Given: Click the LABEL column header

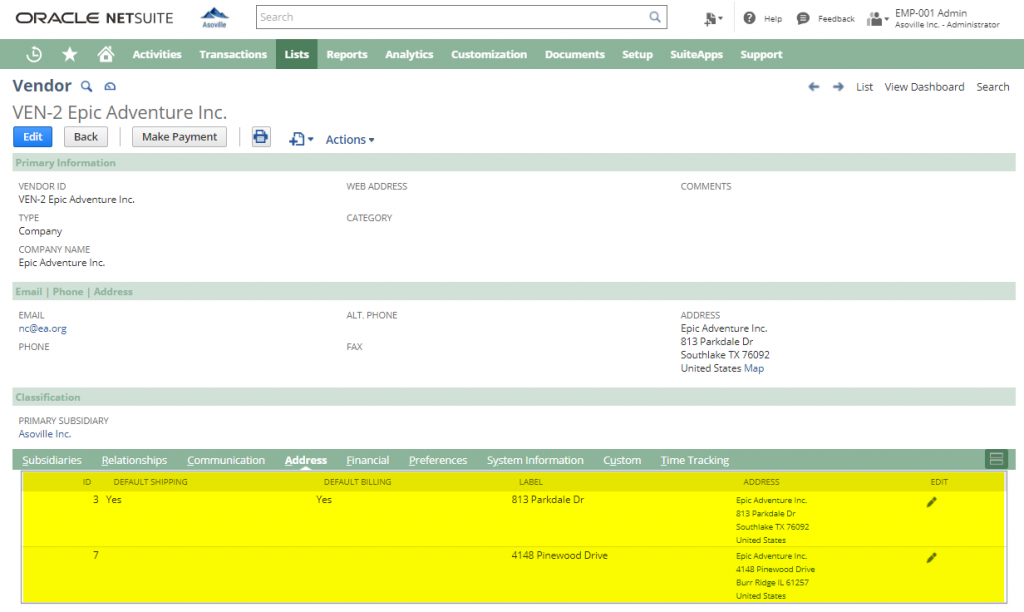Looking at the screenshot, I should 530,482.
